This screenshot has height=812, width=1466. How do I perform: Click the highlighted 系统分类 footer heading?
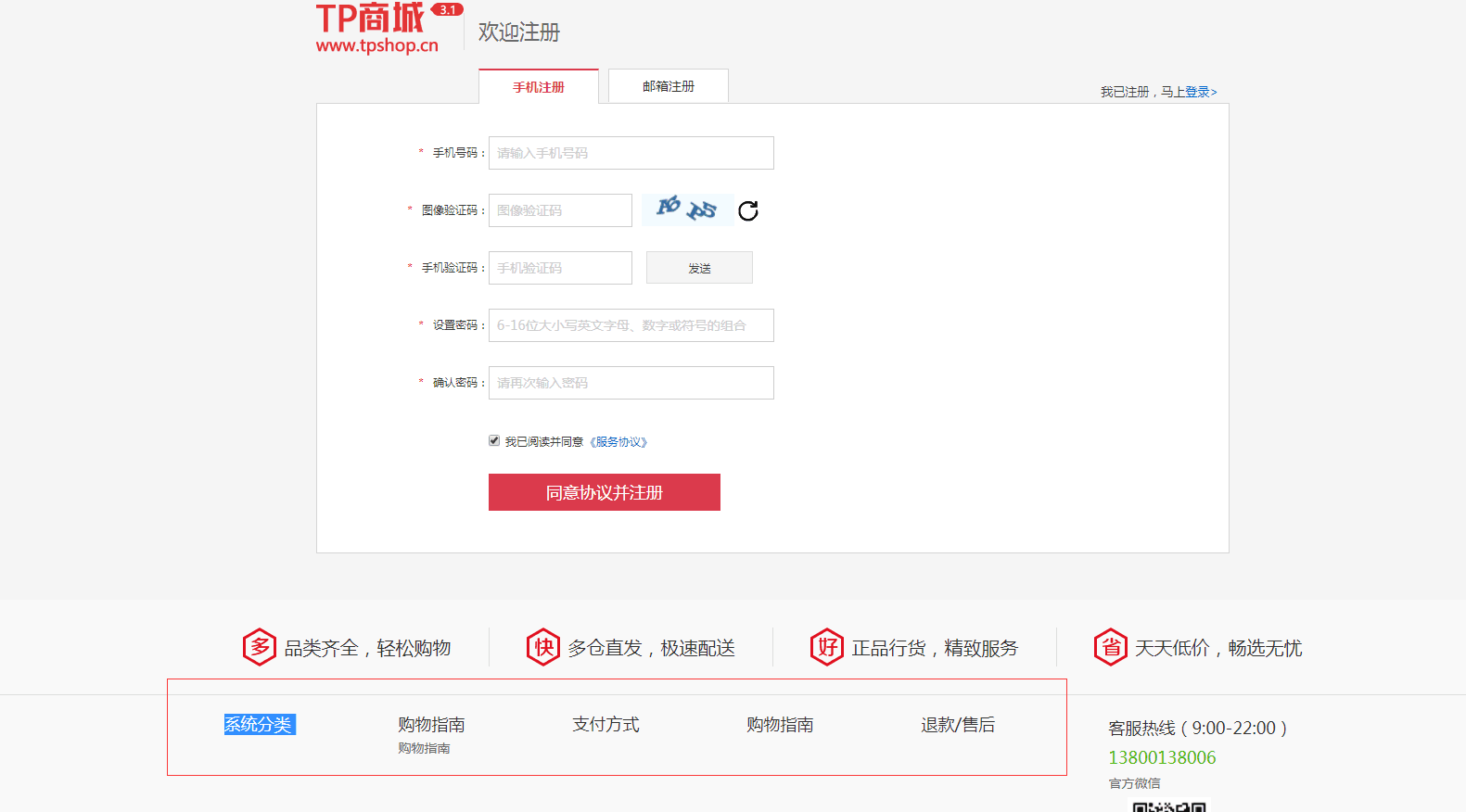click(x=259, y=725)
